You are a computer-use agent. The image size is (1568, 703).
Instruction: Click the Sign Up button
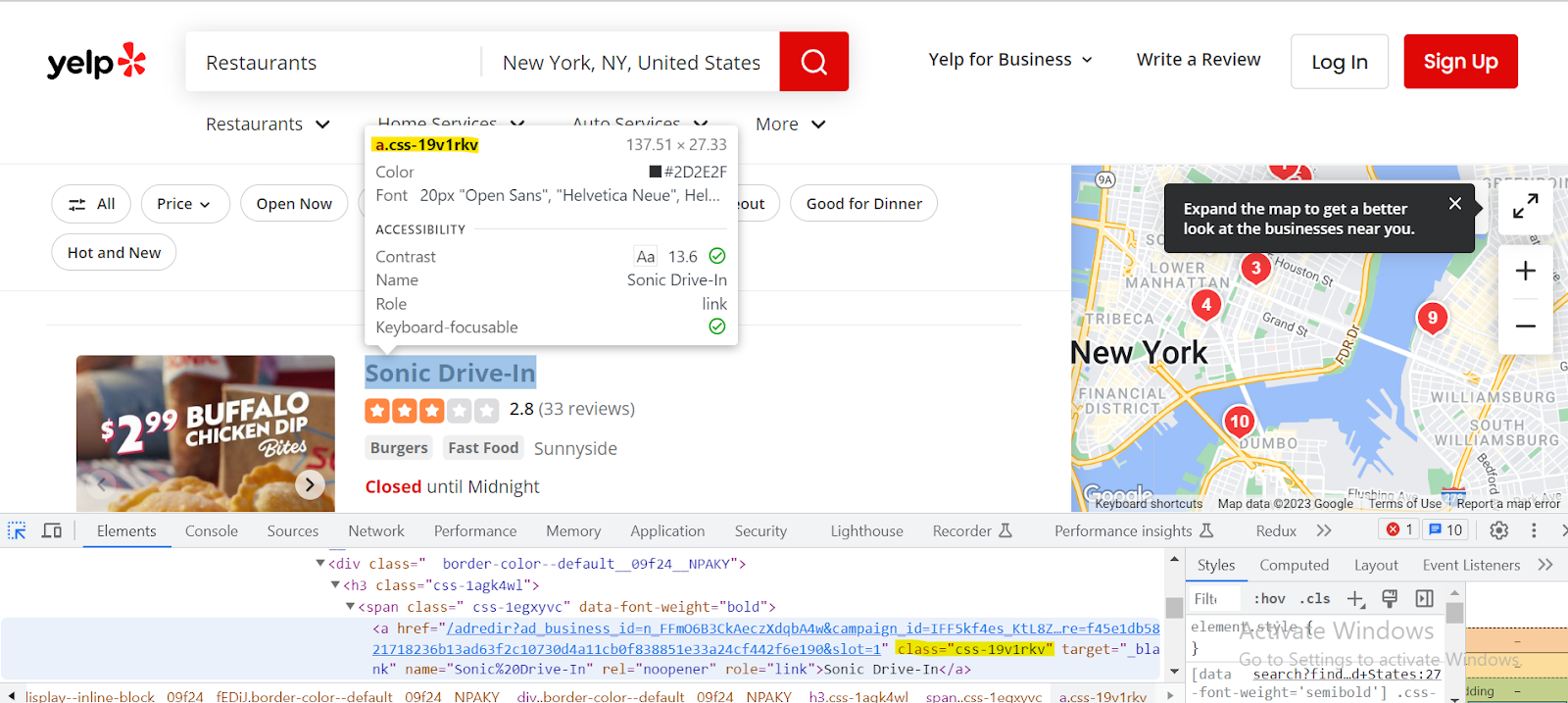[1460, 62]
